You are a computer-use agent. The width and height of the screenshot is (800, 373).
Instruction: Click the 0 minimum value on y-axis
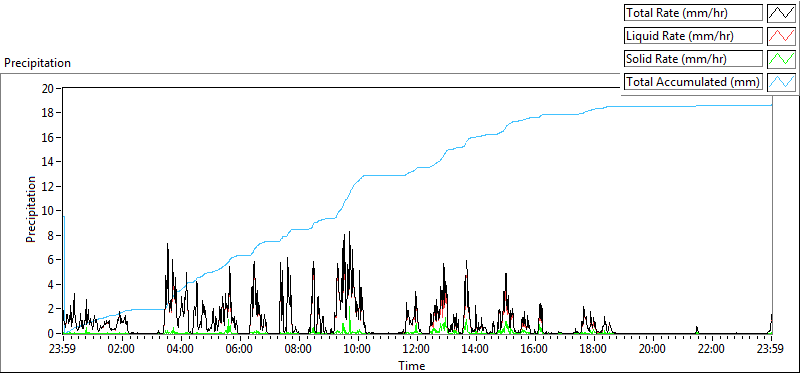pyautogui.click(x=51, y=333)
